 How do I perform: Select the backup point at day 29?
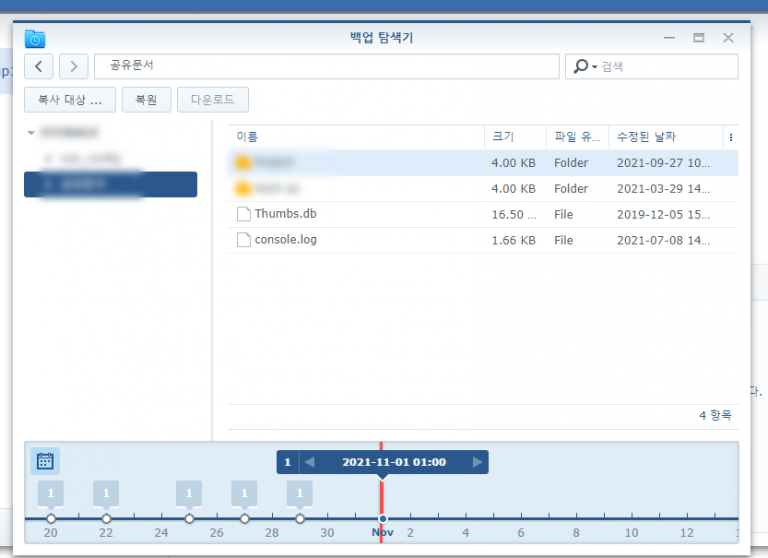(300, 518)
